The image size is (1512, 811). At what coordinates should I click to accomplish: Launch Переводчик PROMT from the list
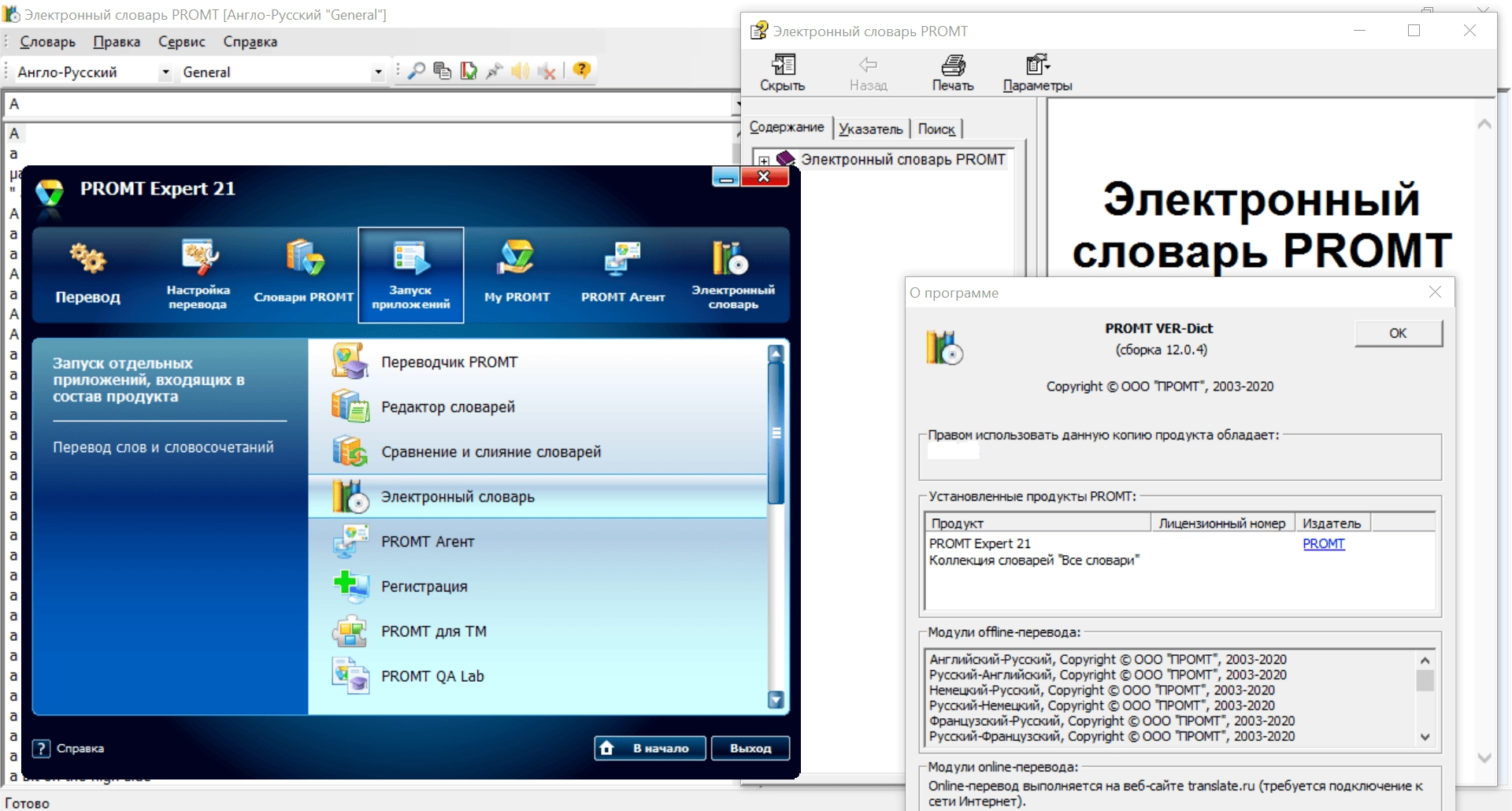538,362
